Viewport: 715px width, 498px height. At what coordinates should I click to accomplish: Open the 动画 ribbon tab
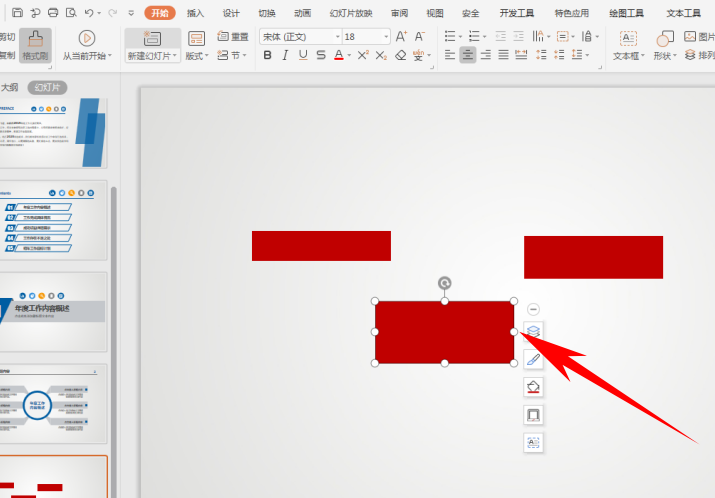pyautogui.click(x=302, y=13)
